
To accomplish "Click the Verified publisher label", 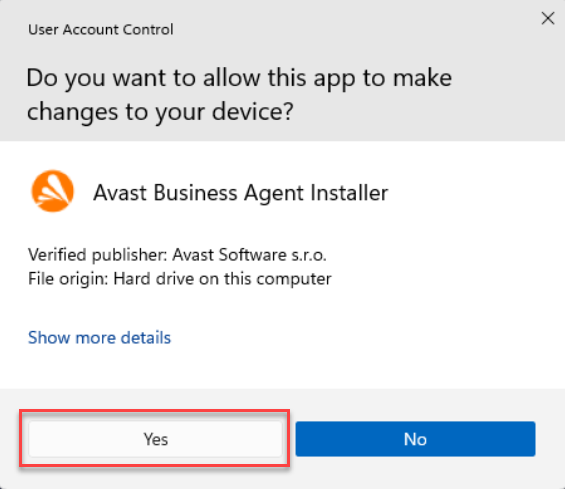I will click(x=97, y=255).
